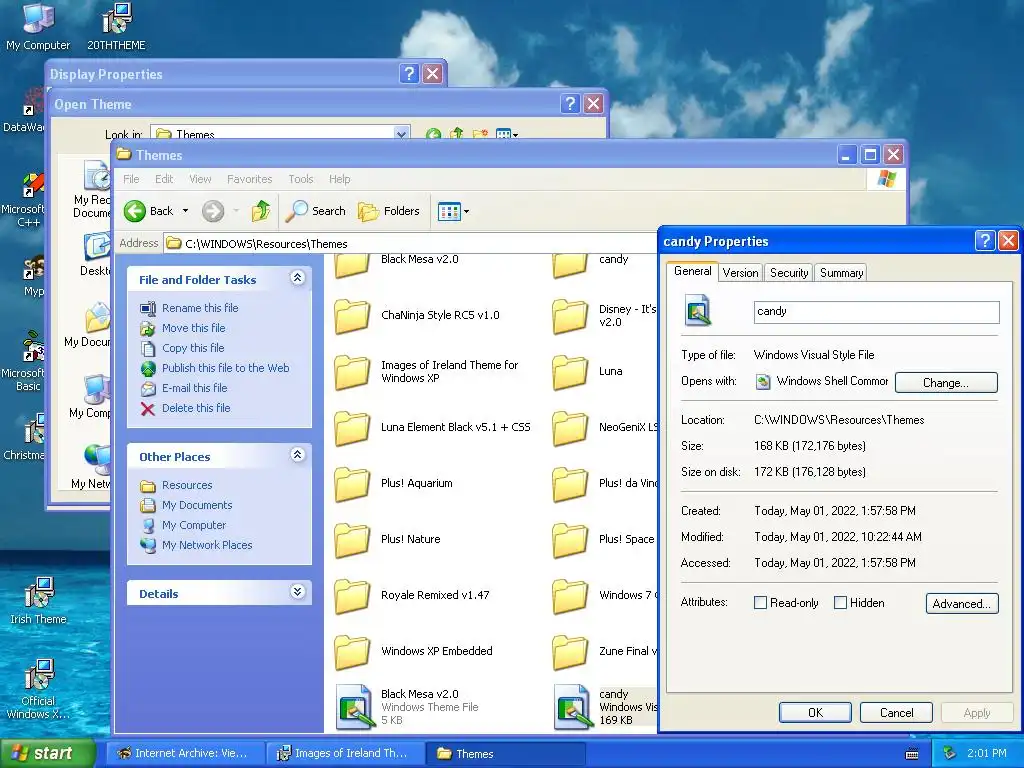Switch to Internet Archive taskbar button
The image size is (1024, 768).
(x=185, y=754)
